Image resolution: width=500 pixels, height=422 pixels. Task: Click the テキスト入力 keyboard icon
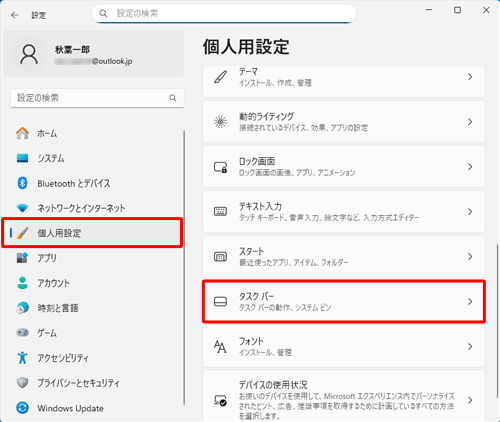click(220, 211)
